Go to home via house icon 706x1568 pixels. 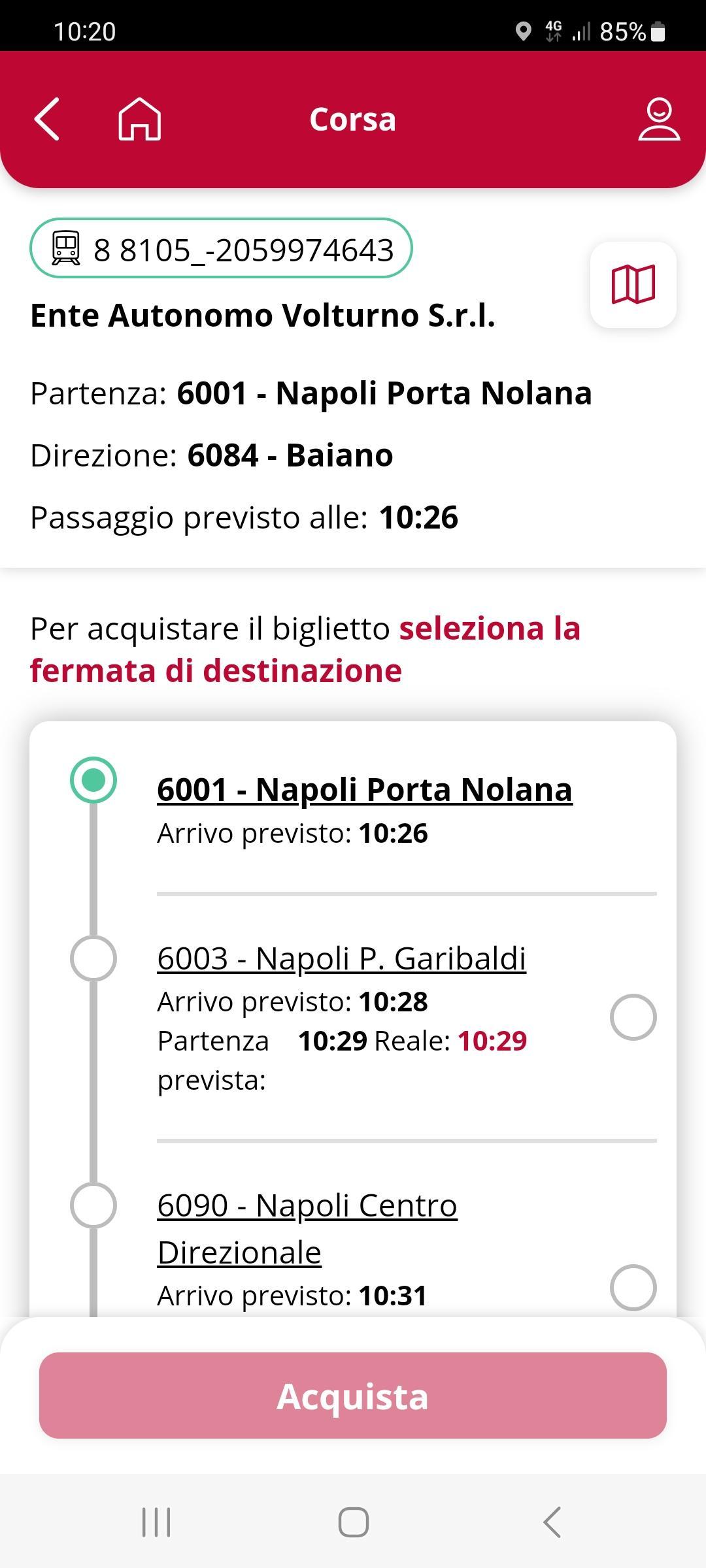coord(139,119)
